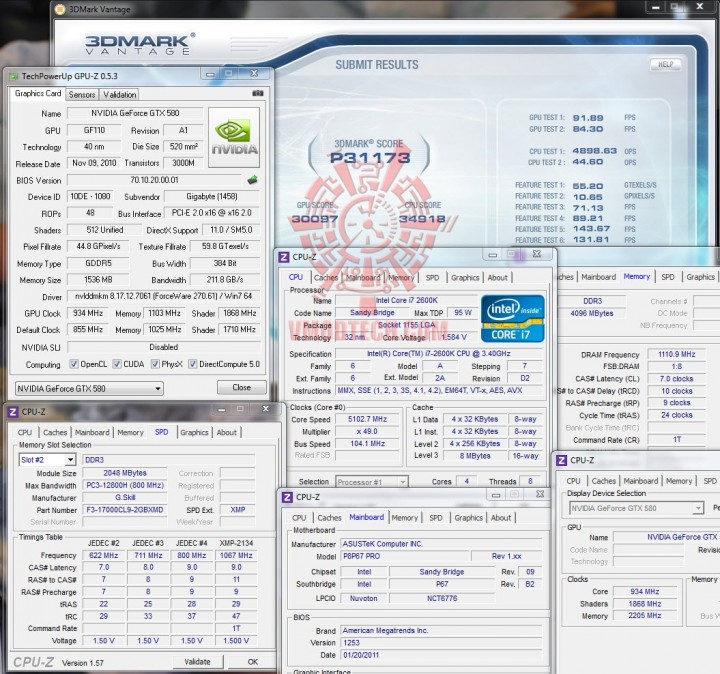The width and height of the screenshot is (720, 674).
Task: Click the GPU-Z screenshot camera icon
Action: [x=258, y=93]
